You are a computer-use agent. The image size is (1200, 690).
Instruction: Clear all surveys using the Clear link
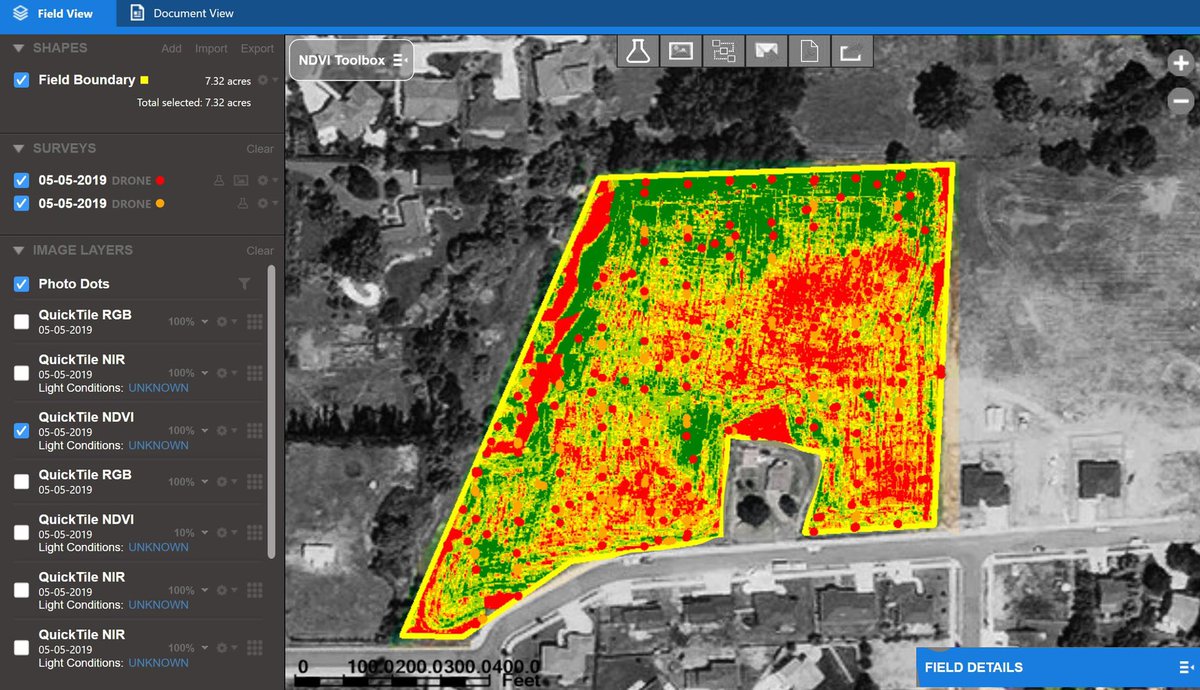point(260,148)
